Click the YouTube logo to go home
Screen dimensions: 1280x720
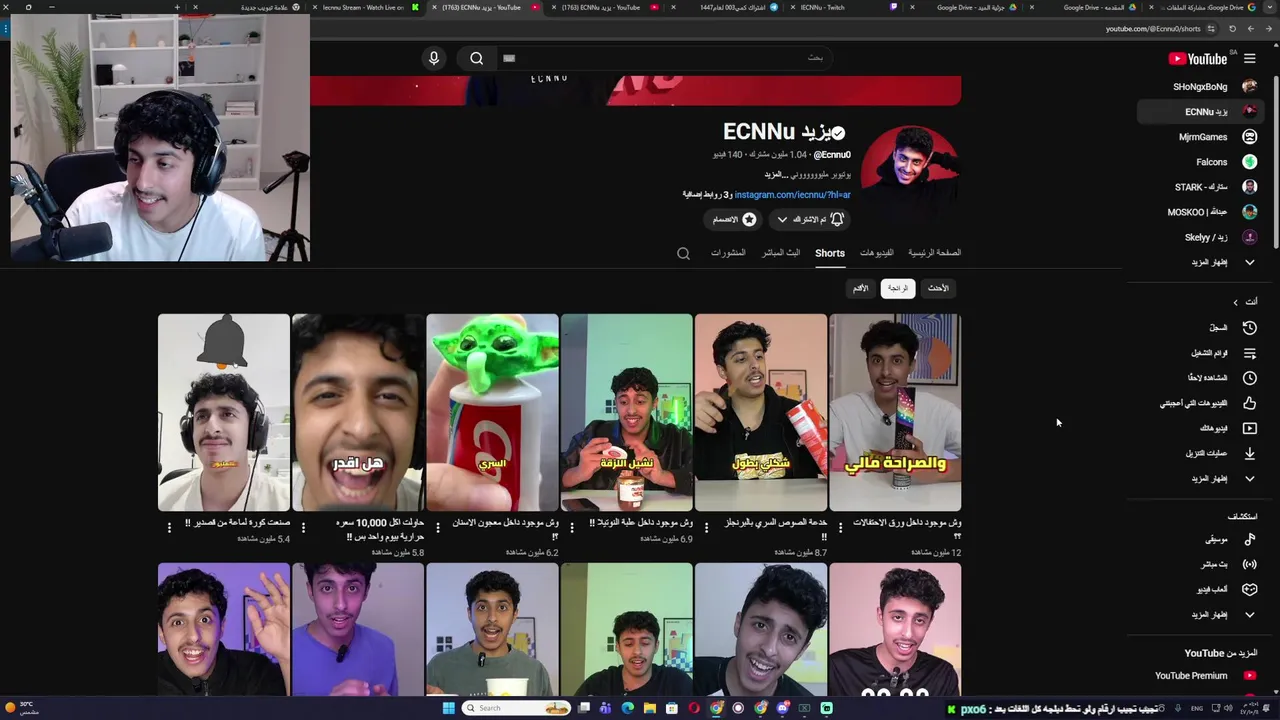(1198, 59)
